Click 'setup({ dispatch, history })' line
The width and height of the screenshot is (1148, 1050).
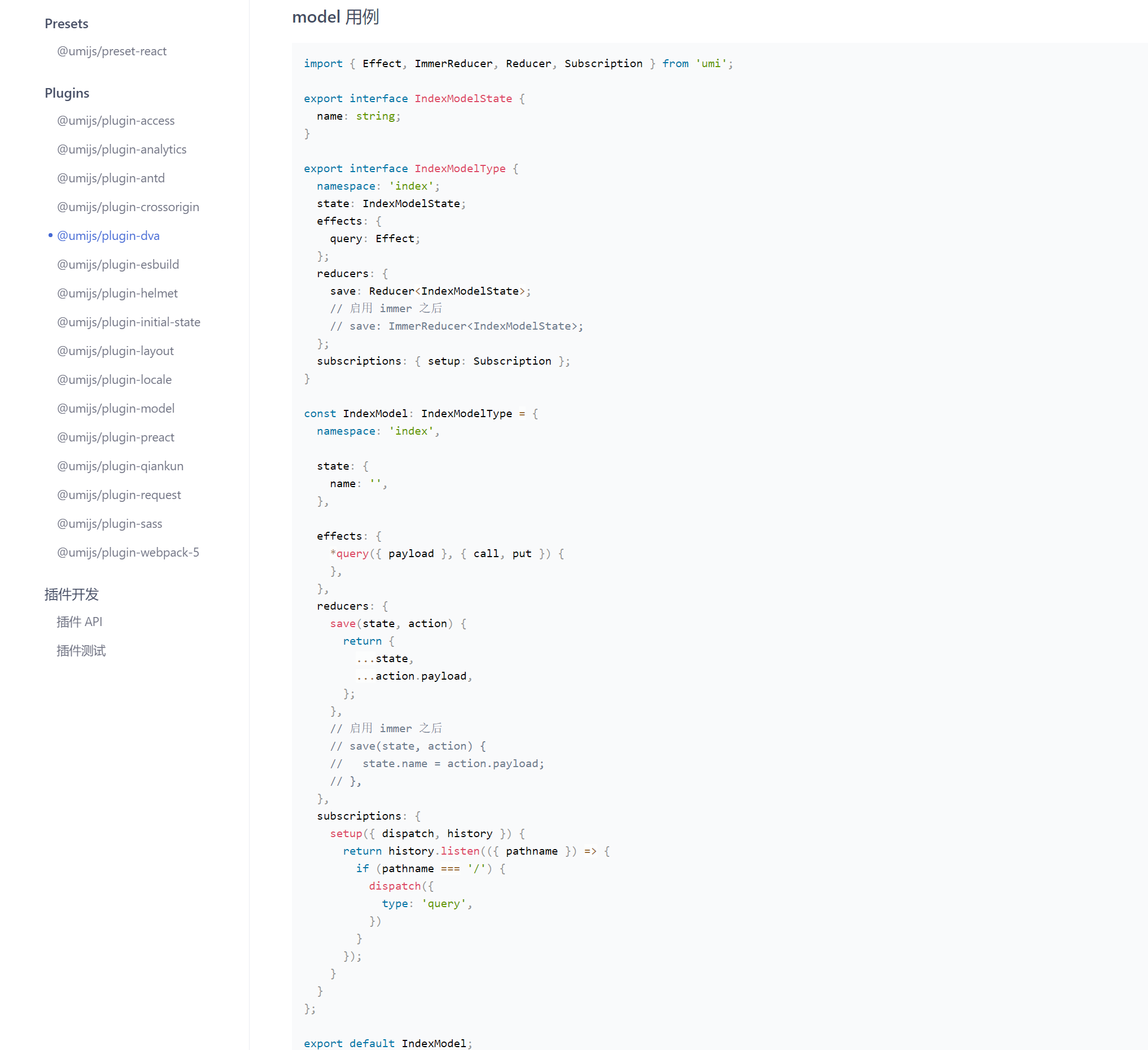pos(427,834)
